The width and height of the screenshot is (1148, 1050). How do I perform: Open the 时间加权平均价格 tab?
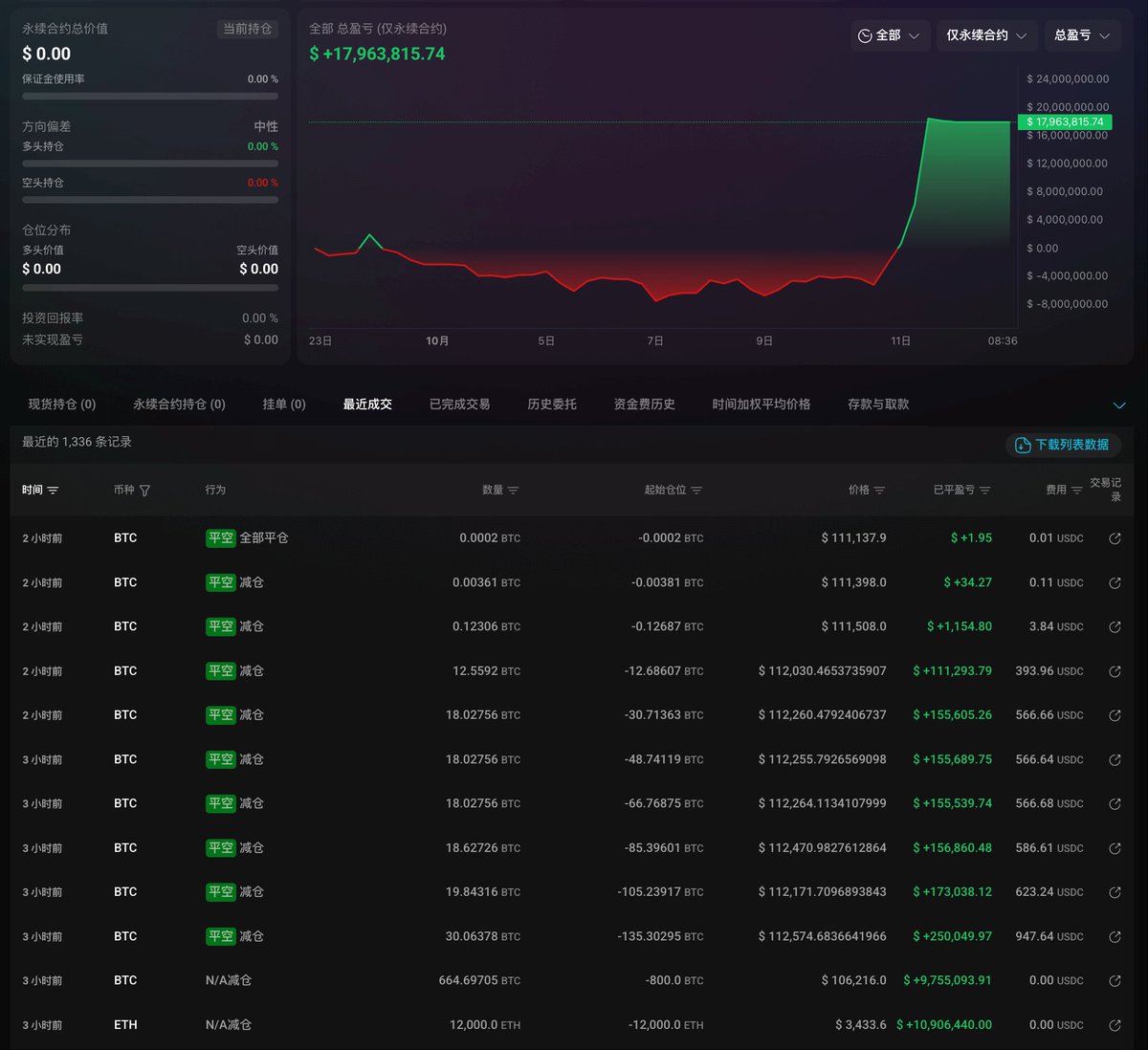click(x=762, y=405)
